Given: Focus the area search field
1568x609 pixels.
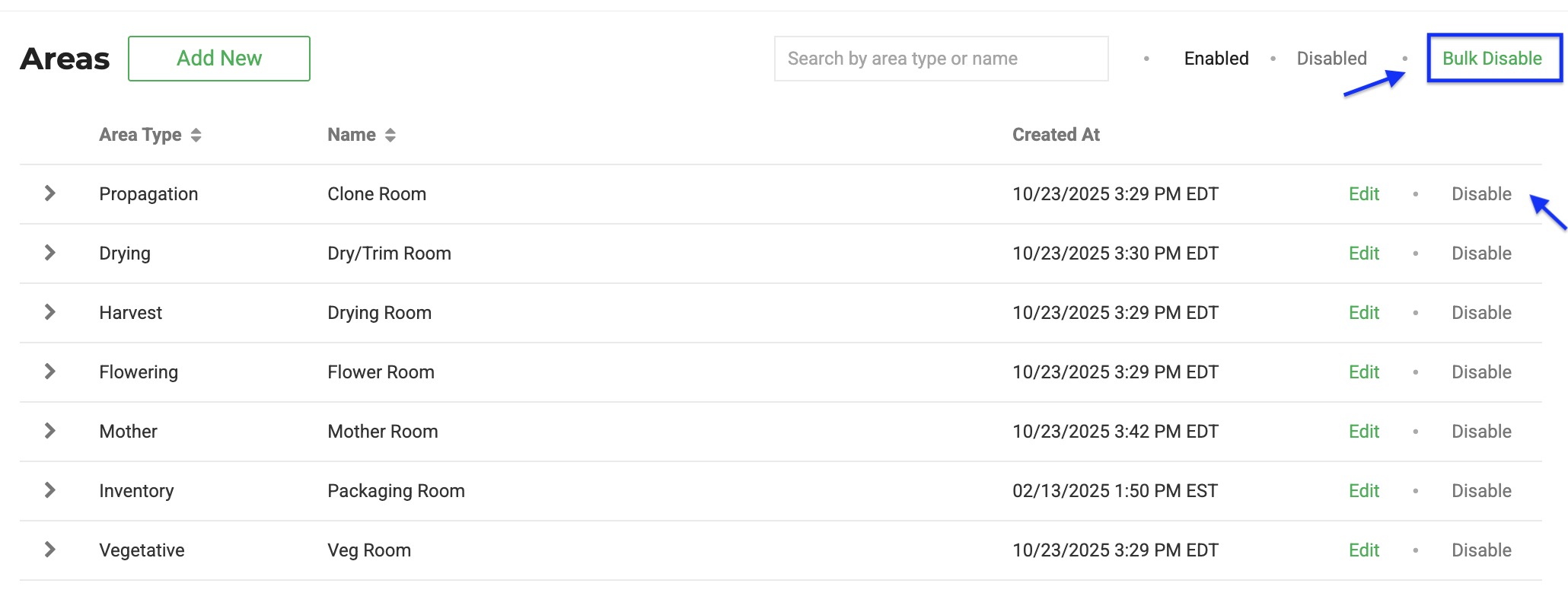Looking at the screenshot, I should pos(942,59).
